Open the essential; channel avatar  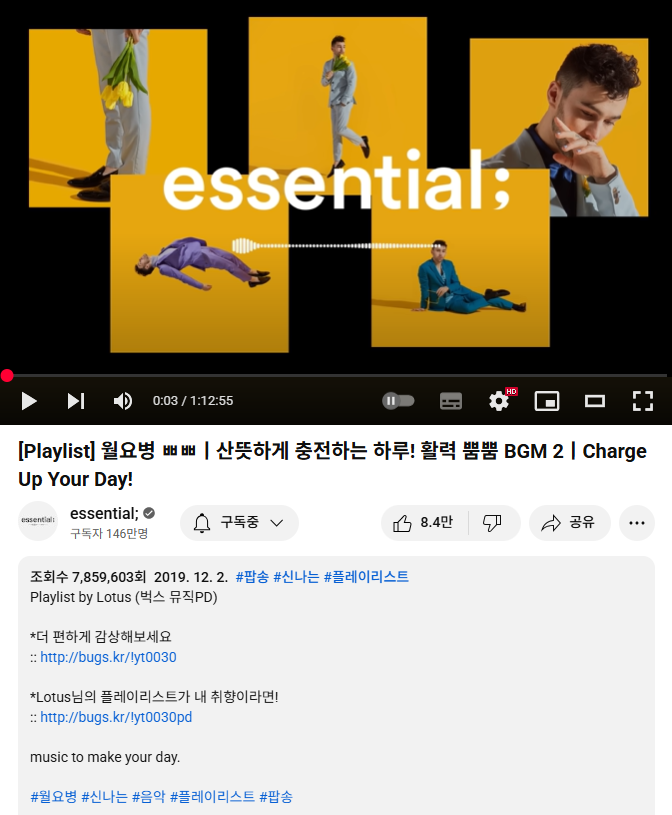point(38,521)
